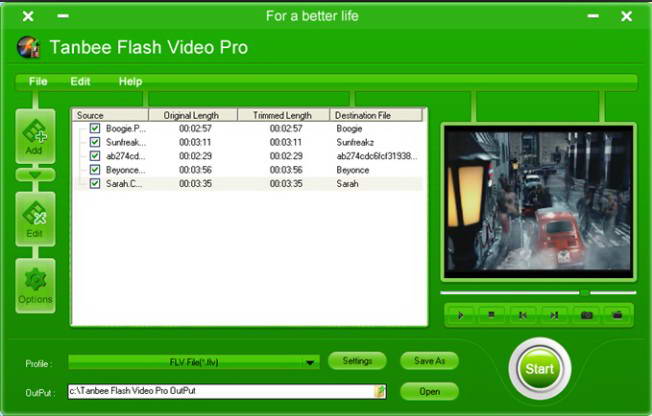Open the Edit menu
The image size is (652, 416).
click(x=80, y=81)
